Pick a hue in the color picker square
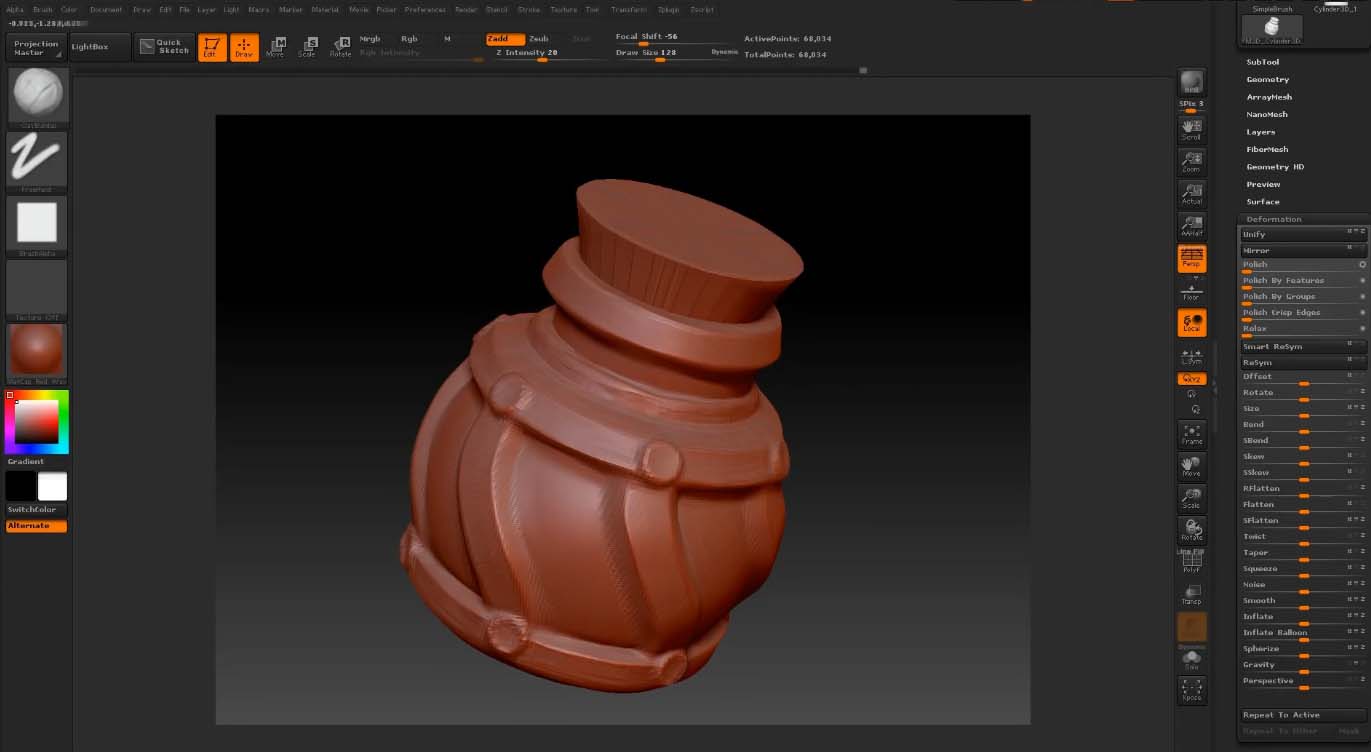1371x752 pixels. 37,422
